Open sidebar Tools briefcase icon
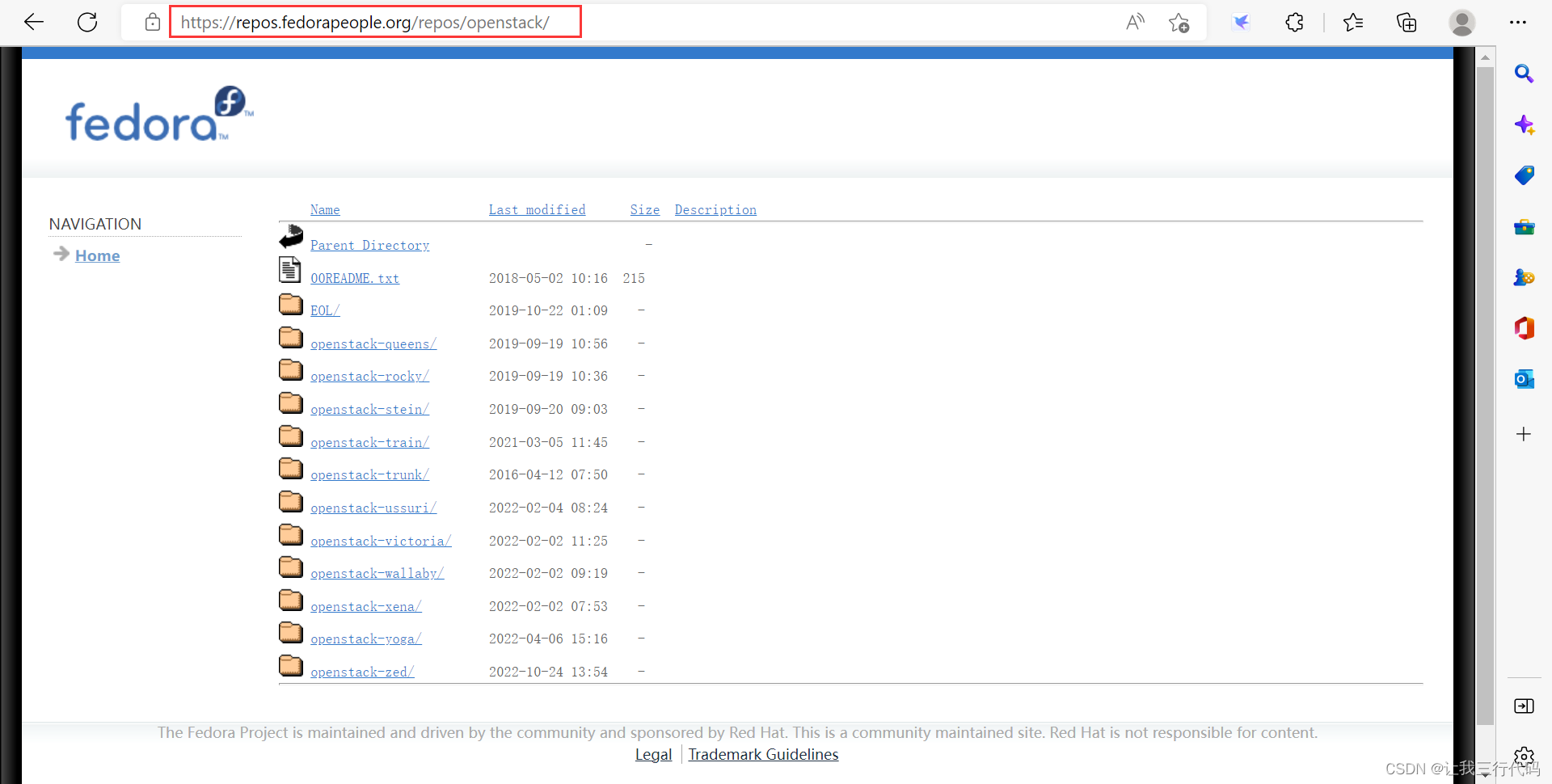 point(1524,227)
